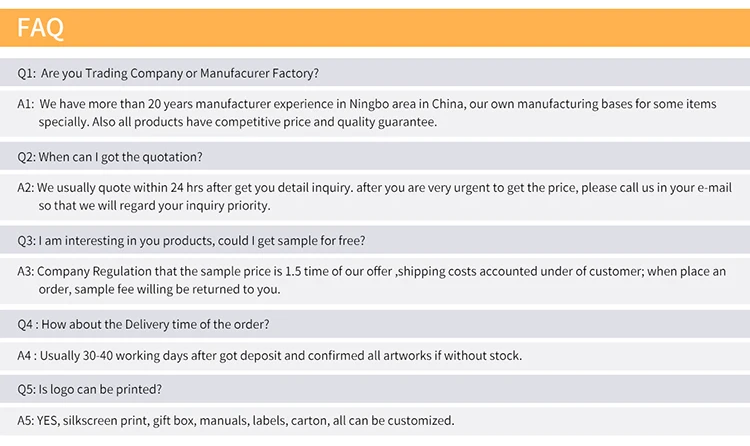Click the word 'e-mail' in answer A2
Viewport: 750px width, 446px height.
coord(711,187)
